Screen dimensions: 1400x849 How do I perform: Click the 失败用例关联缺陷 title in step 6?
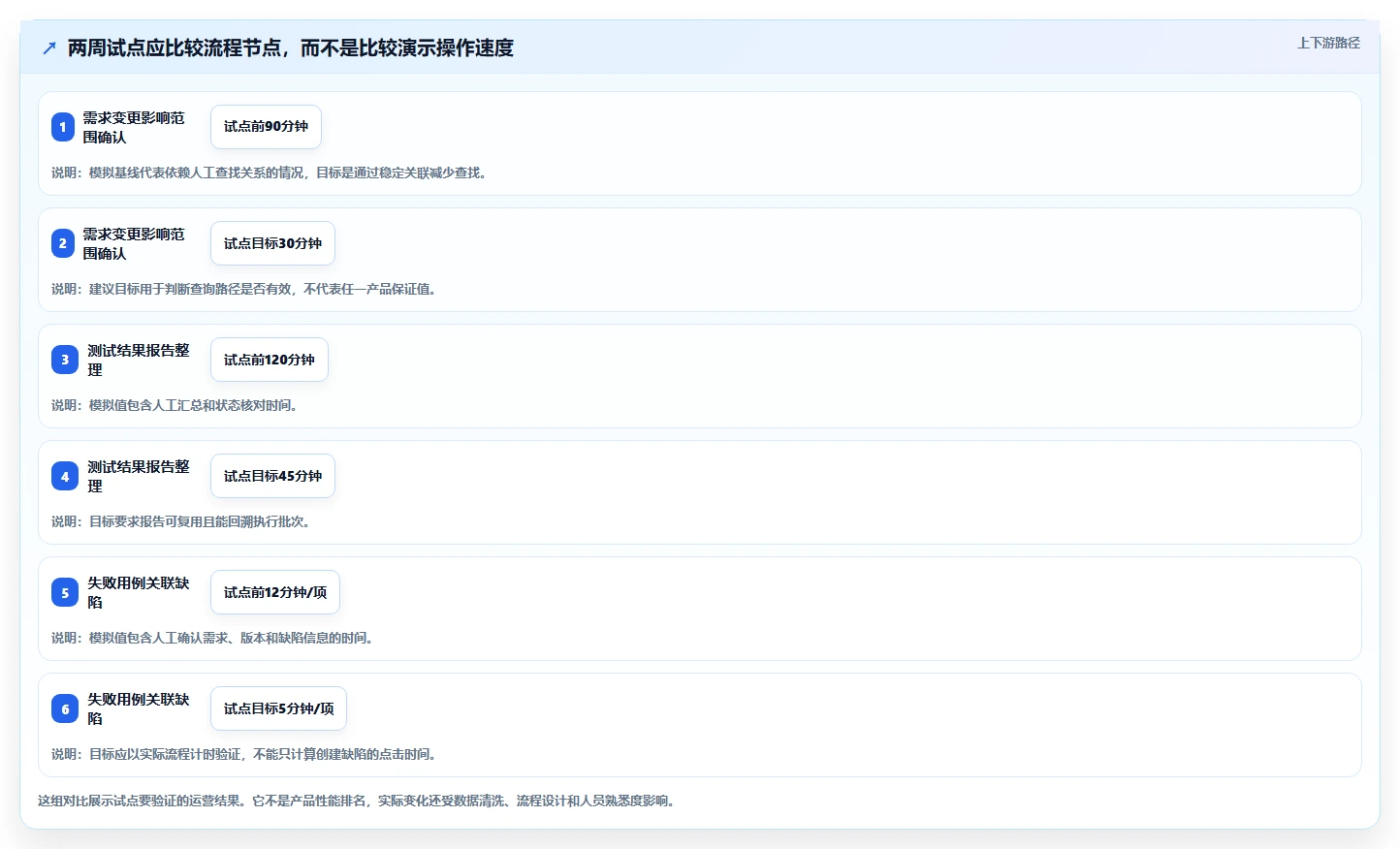139,708
